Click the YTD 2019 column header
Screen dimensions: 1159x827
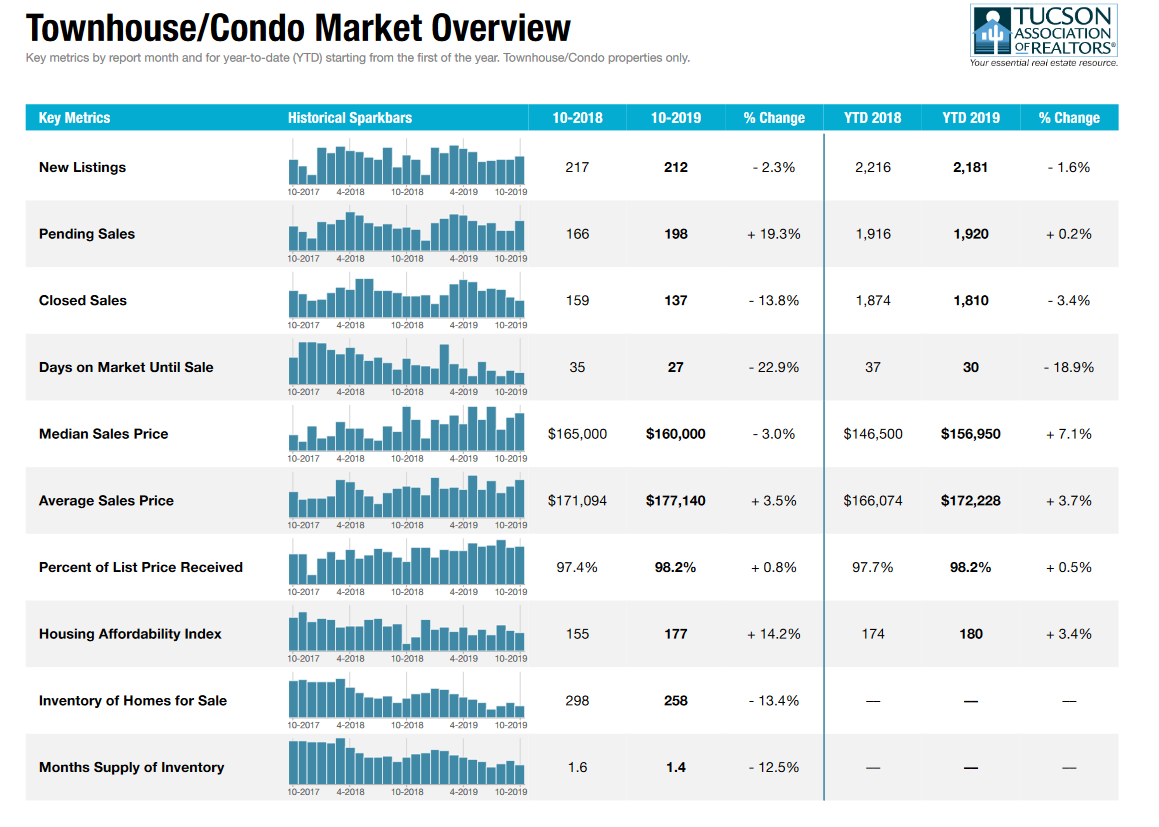click(970, 118)
